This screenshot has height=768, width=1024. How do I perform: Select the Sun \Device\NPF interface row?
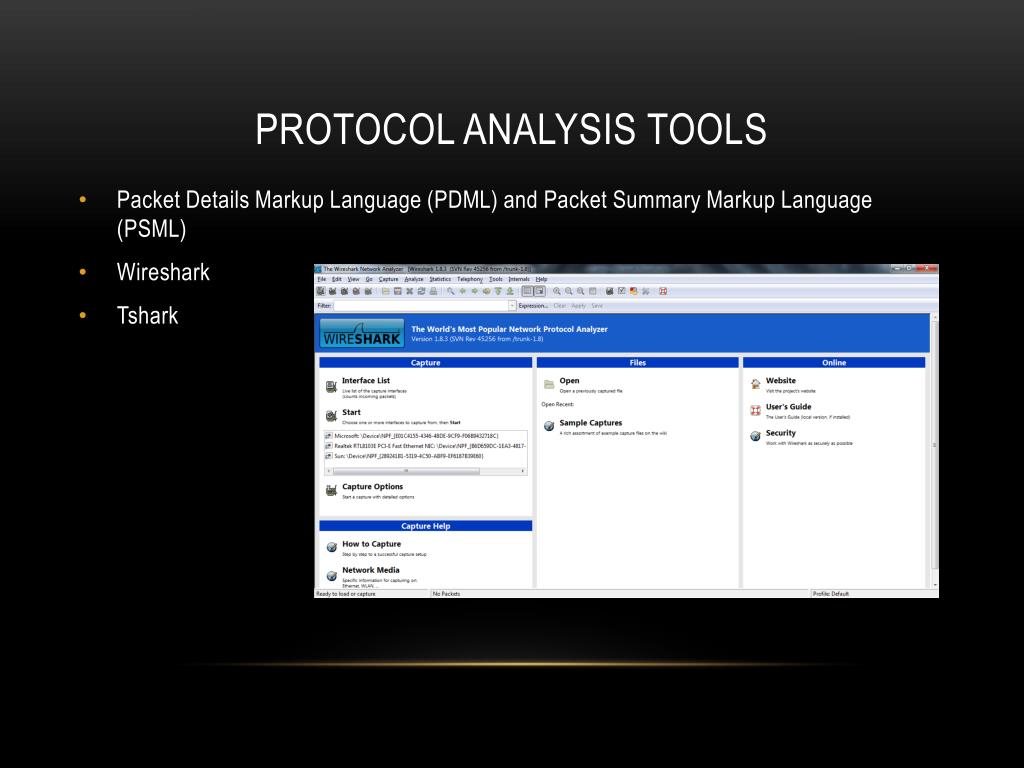[426, 456]
